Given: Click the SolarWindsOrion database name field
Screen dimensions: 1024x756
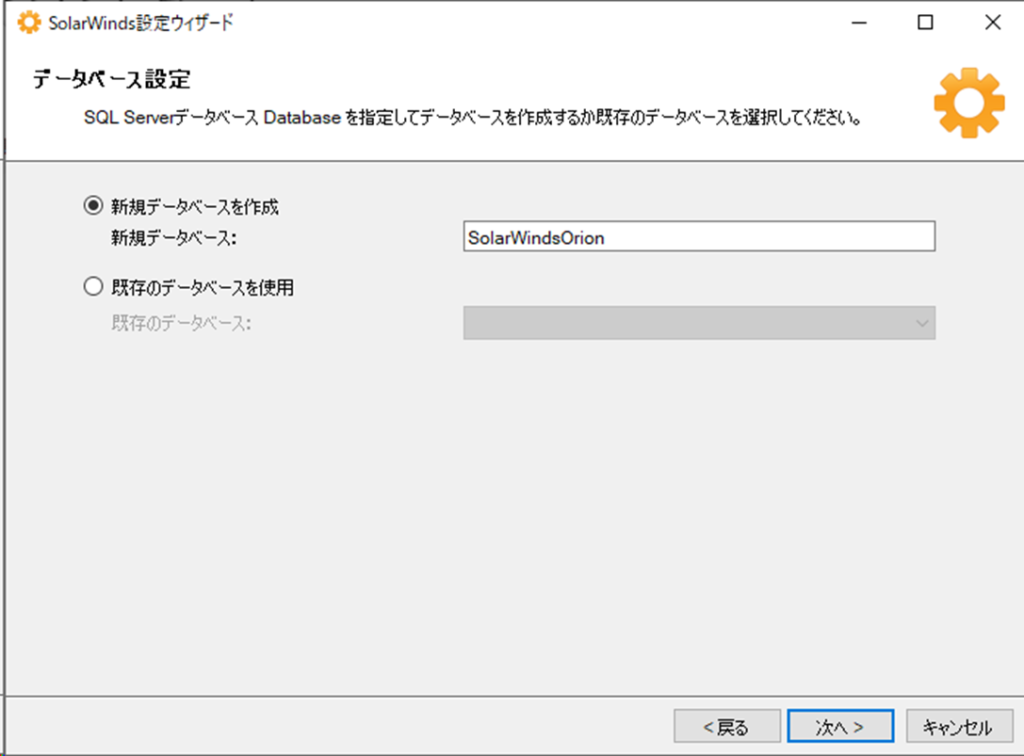Looking at the screenshot, I should (699, 236).
